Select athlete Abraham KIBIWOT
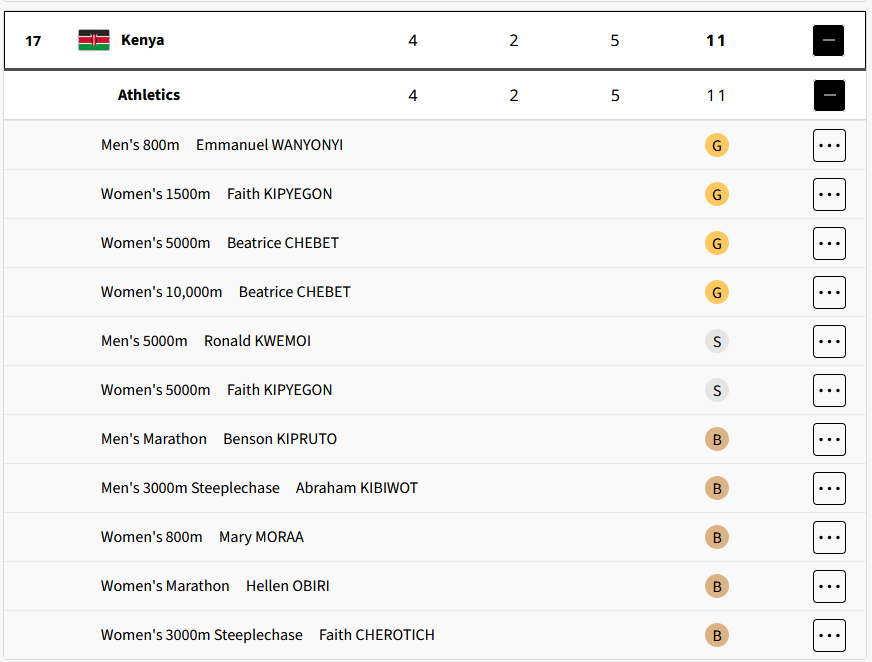This screenshot has height=662, width=872. click(356, 488)
